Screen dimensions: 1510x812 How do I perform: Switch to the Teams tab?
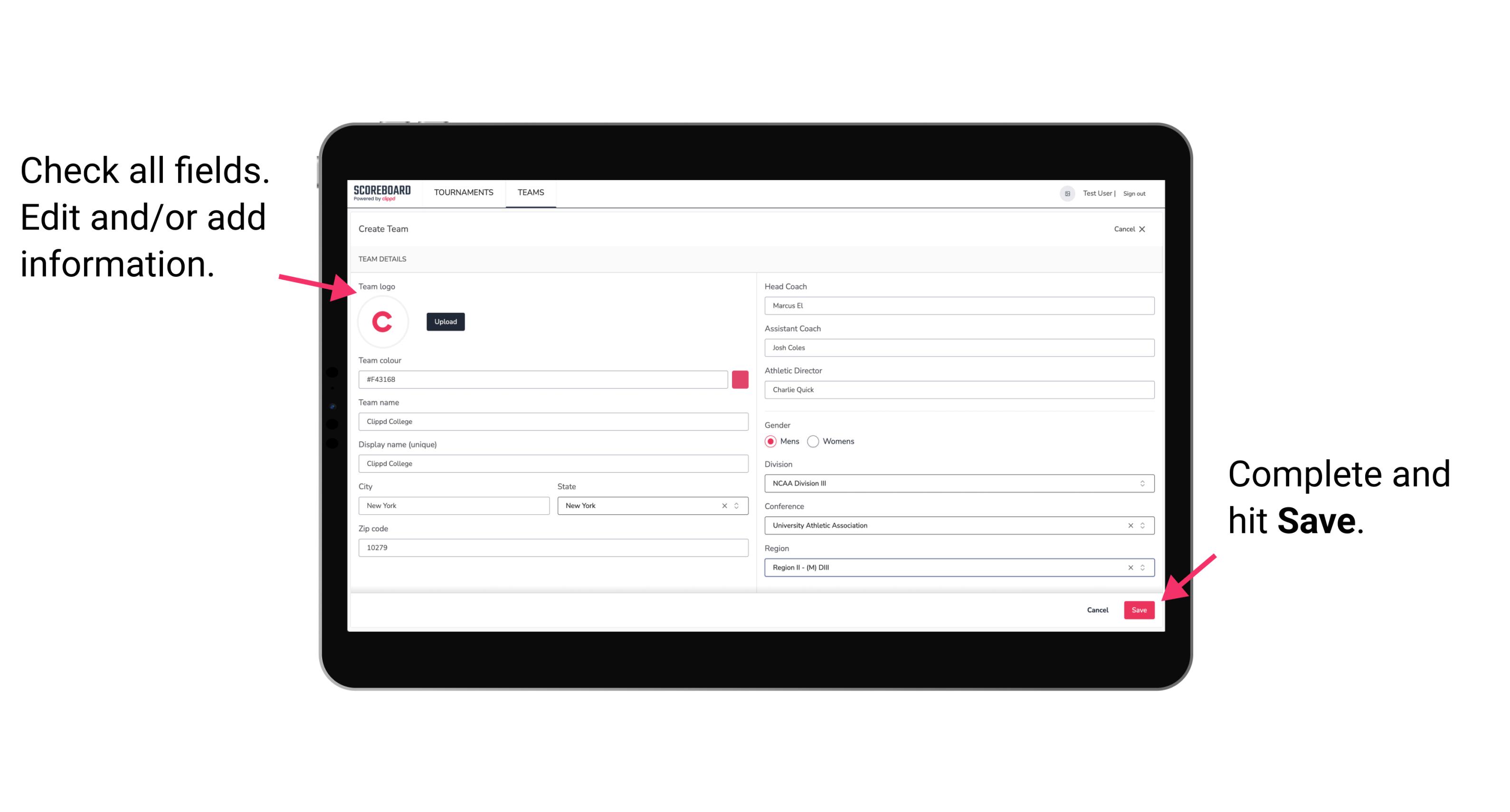point(530,192)
